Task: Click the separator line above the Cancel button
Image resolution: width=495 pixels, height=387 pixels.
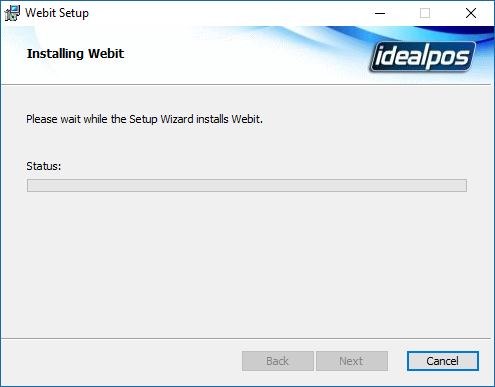Action: 246,339
